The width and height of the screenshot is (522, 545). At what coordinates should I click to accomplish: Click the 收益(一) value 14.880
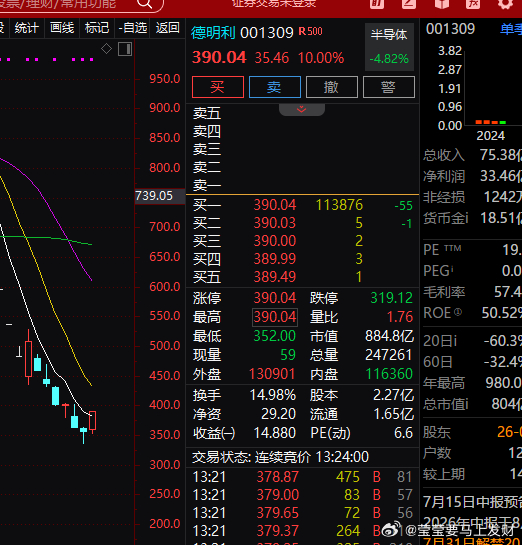[x=275, y=433]
